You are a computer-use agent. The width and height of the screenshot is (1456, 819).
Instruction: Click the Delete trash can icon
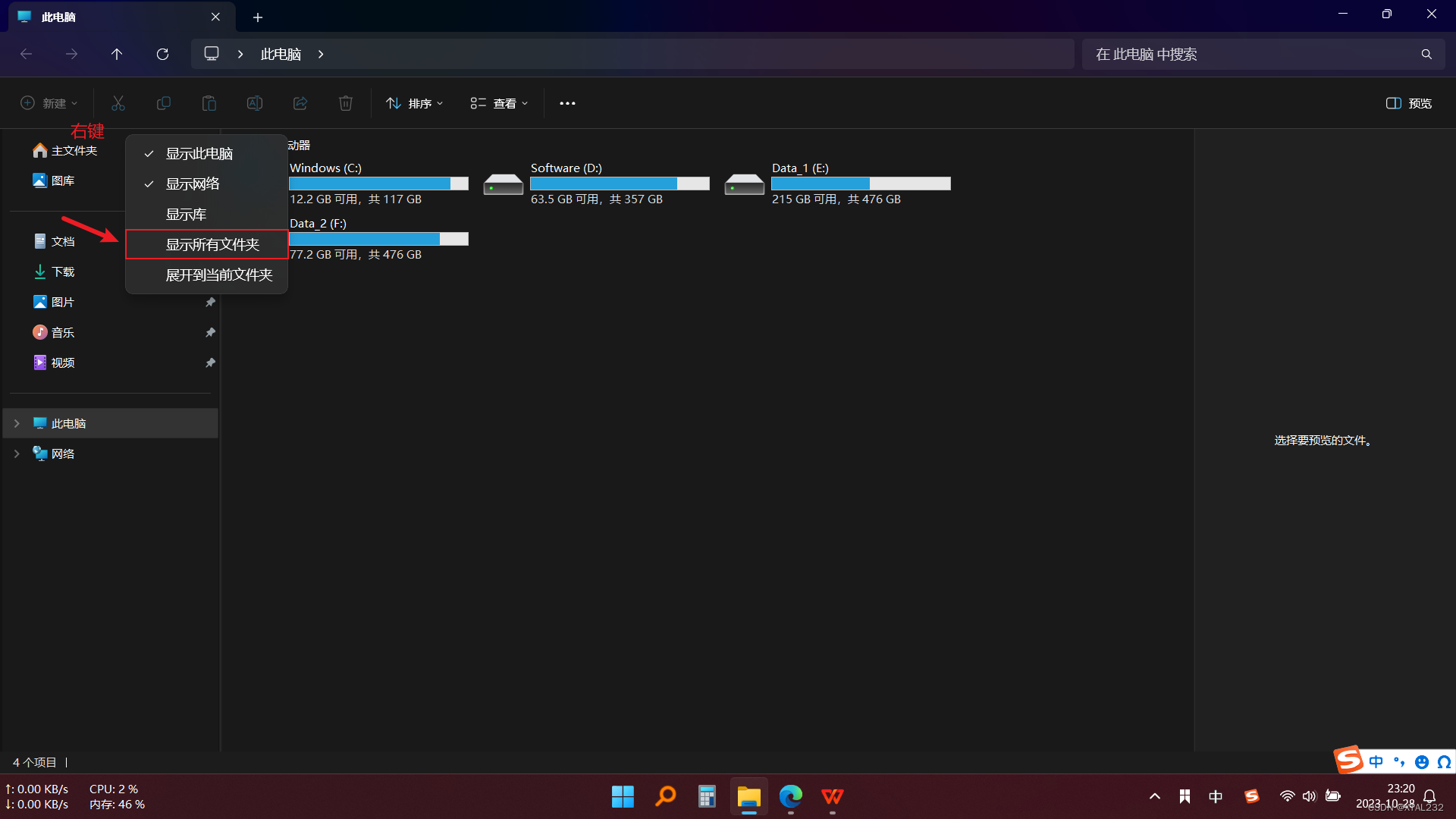[x=346, y=103]
